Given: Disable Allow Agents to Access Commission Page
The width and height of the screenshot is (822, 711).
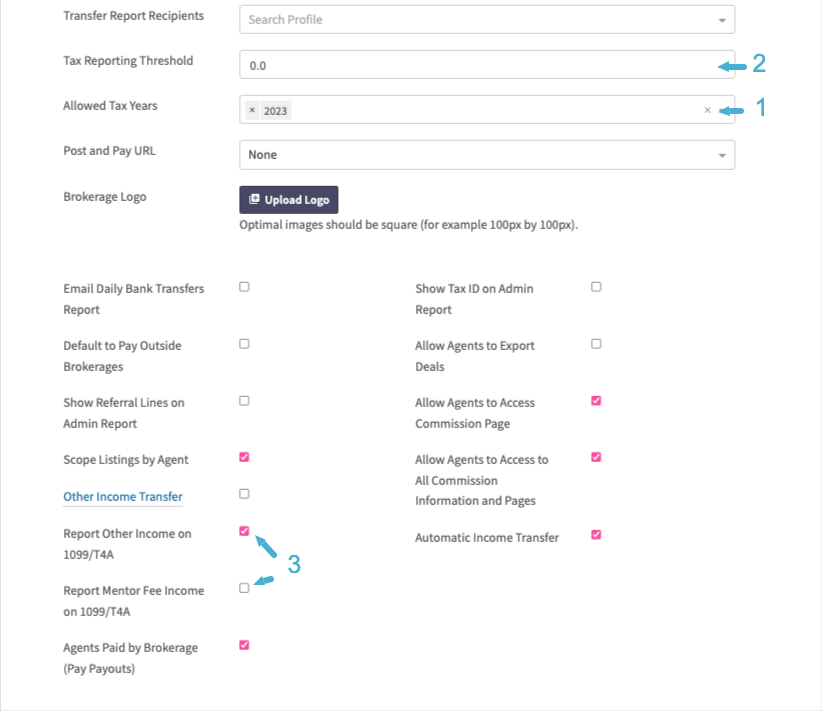Looking at the screenshot, I should 596,401.
